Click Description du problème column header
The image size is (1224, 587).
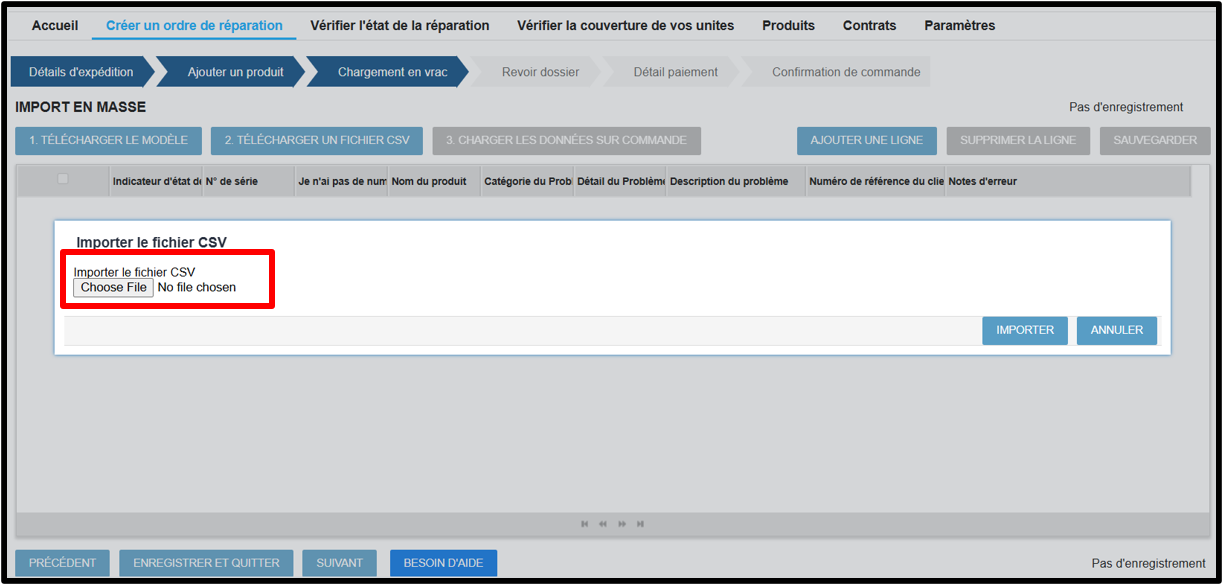736,181
